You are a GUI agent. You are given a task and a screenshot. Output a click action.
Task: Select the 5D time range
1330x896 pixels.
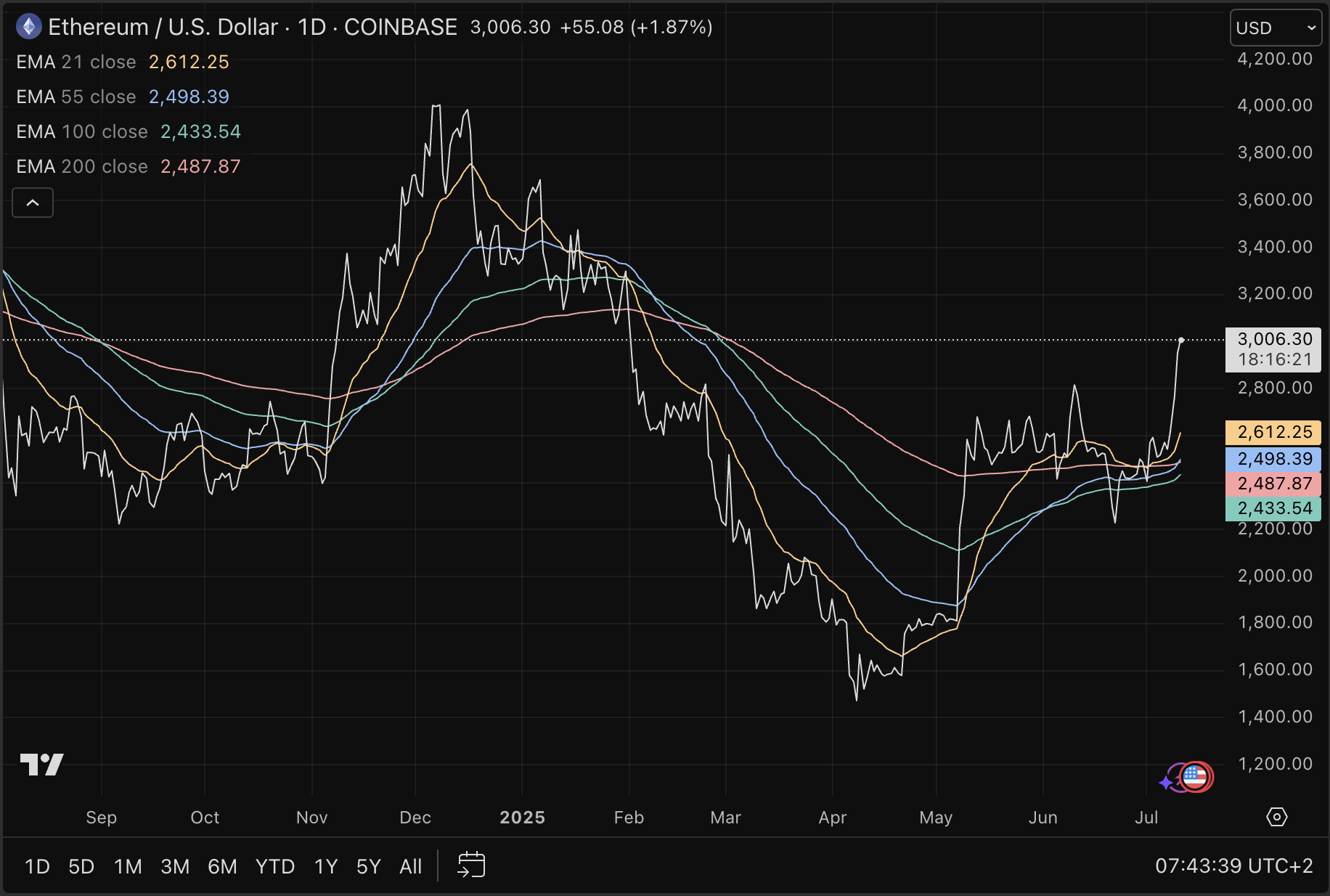tap(81, 866)
